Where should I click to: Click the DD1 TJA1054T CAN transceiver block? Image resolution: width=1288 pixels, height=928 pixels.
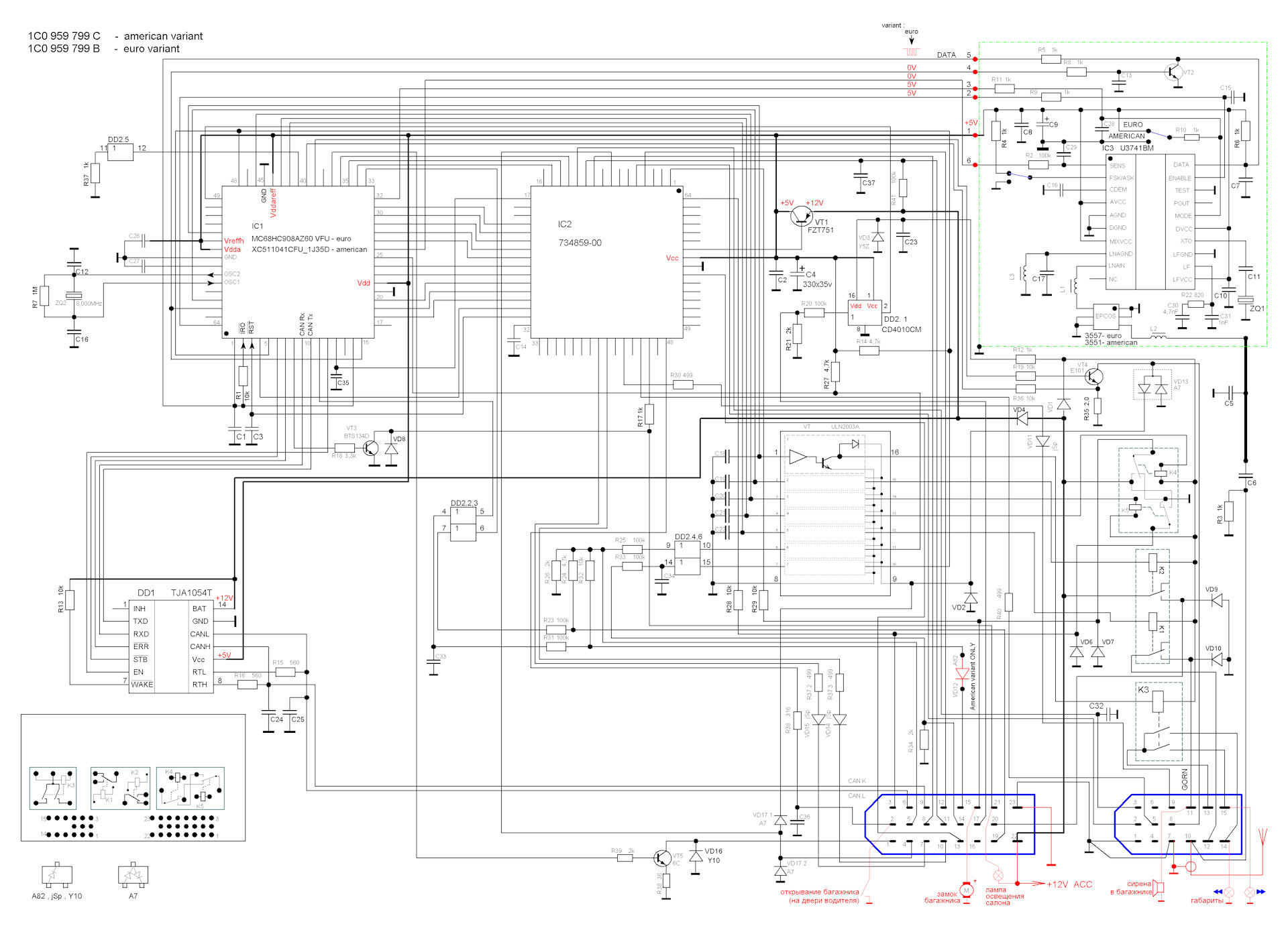[171, 646]
